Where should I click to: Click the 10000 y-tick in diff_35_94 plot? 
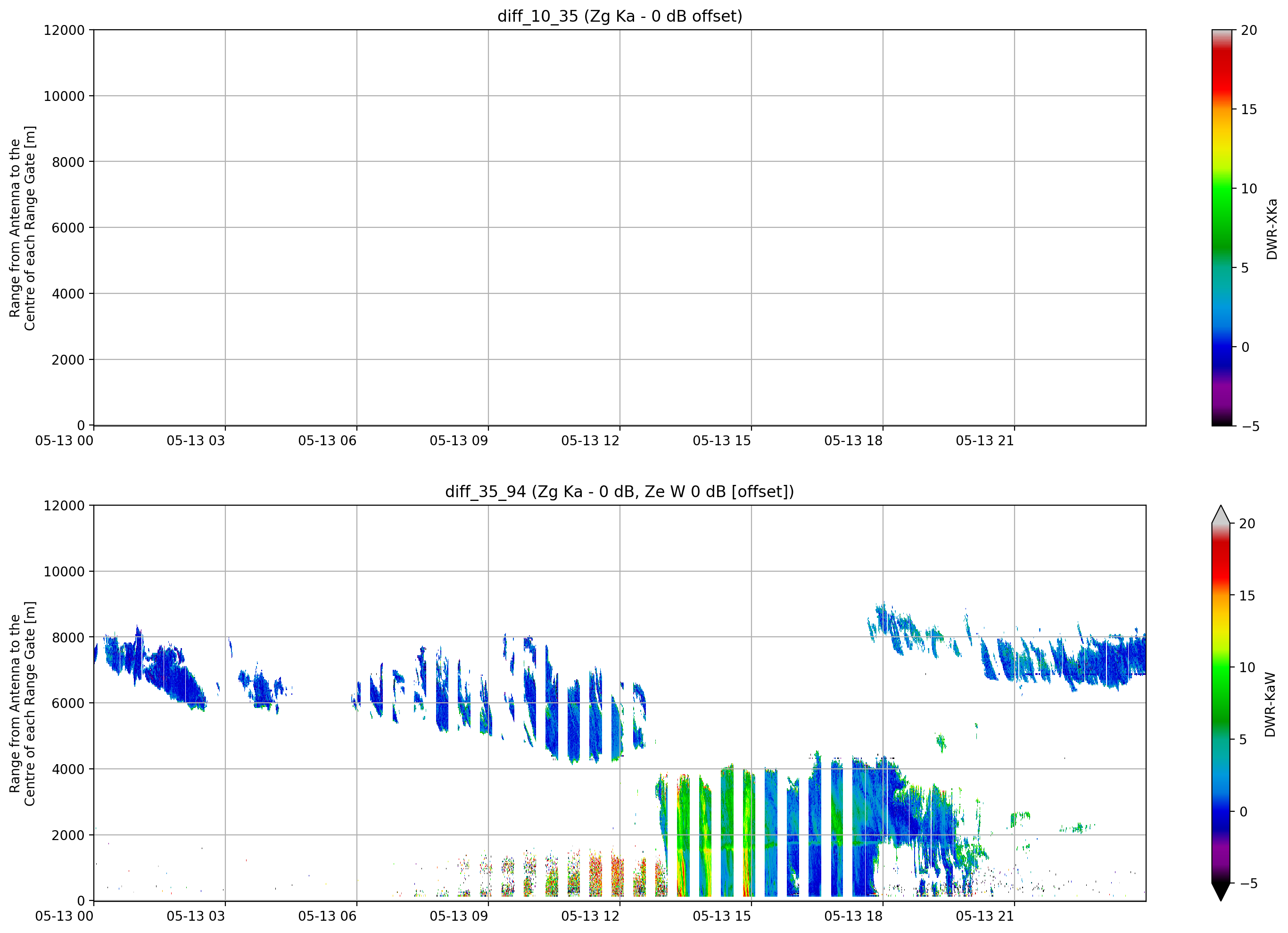pos(64,572)
